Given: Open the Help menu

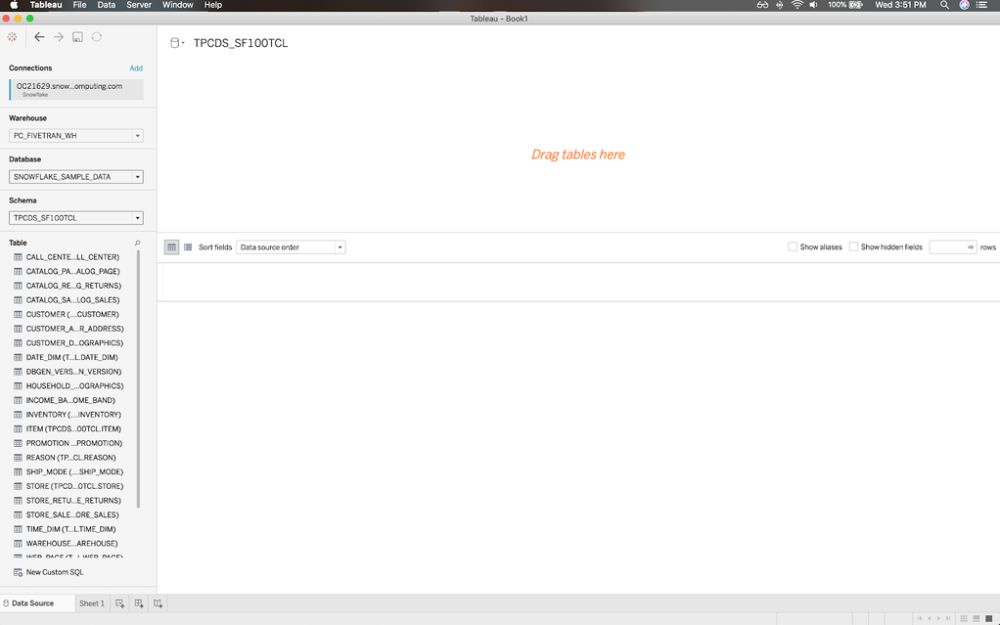Looking at the screenshot, I should point(213,5).
